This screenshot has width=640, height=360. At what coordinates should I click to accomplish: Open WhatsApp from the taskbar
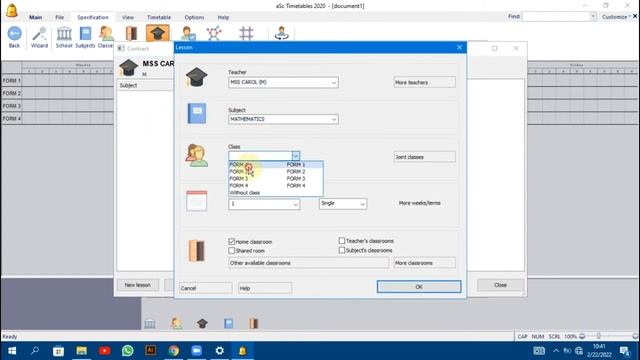128,351
